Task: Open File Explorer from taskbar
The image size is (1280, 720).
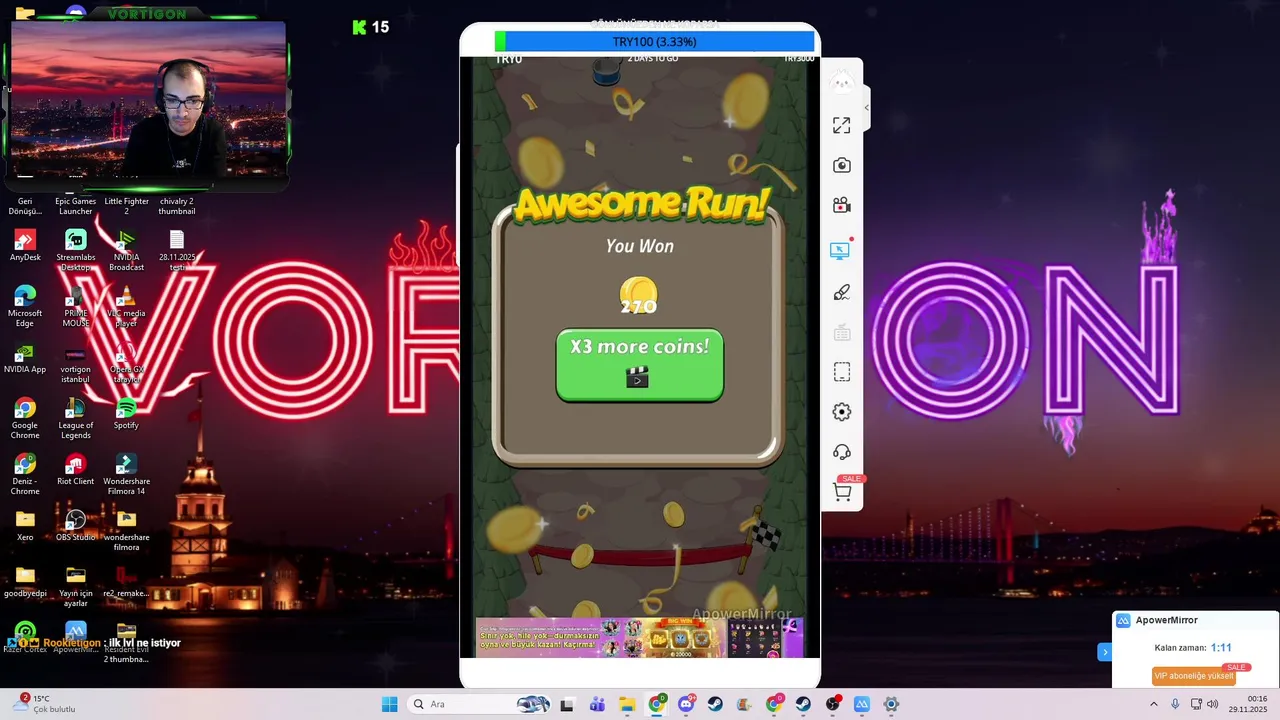Action: pos(627,704)
